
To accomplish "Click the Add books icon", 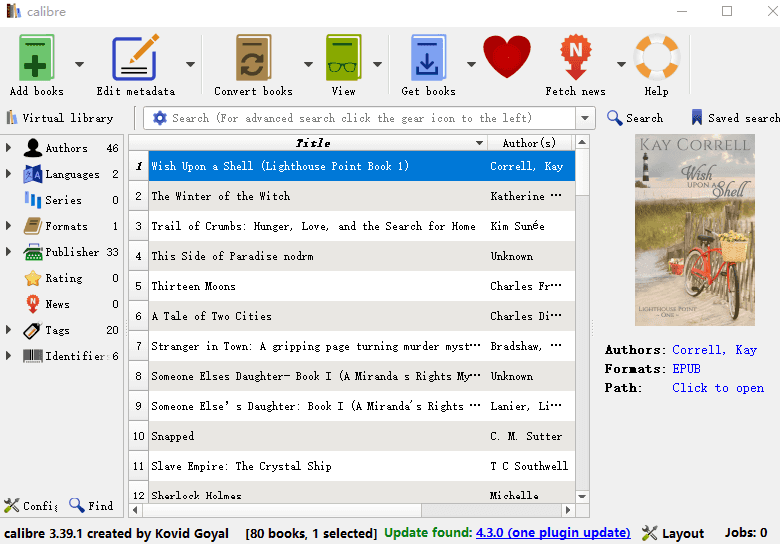I will [38, 58].
